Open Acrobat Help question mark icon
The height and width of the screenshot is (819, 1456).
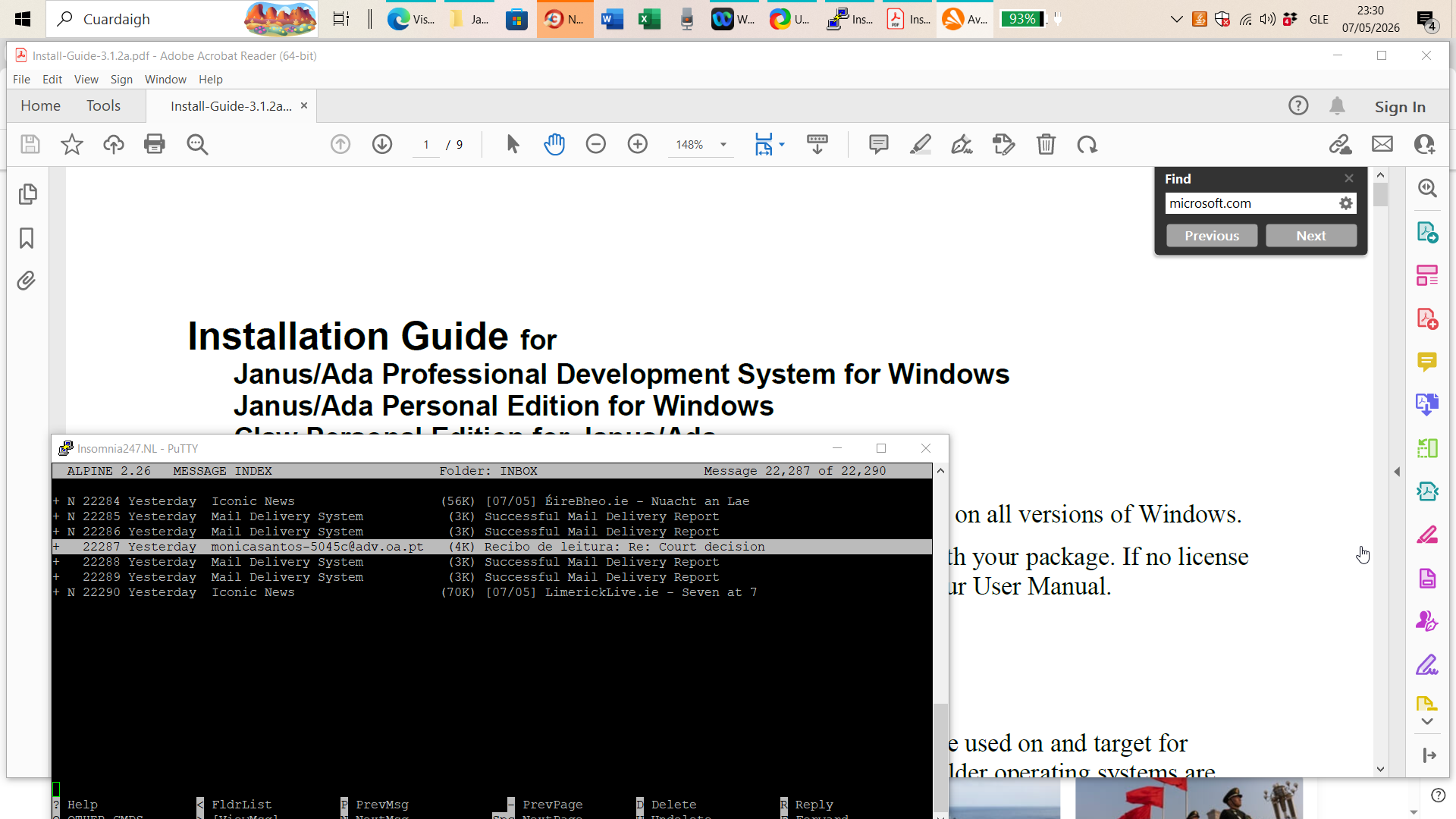tap(1298, 106)
